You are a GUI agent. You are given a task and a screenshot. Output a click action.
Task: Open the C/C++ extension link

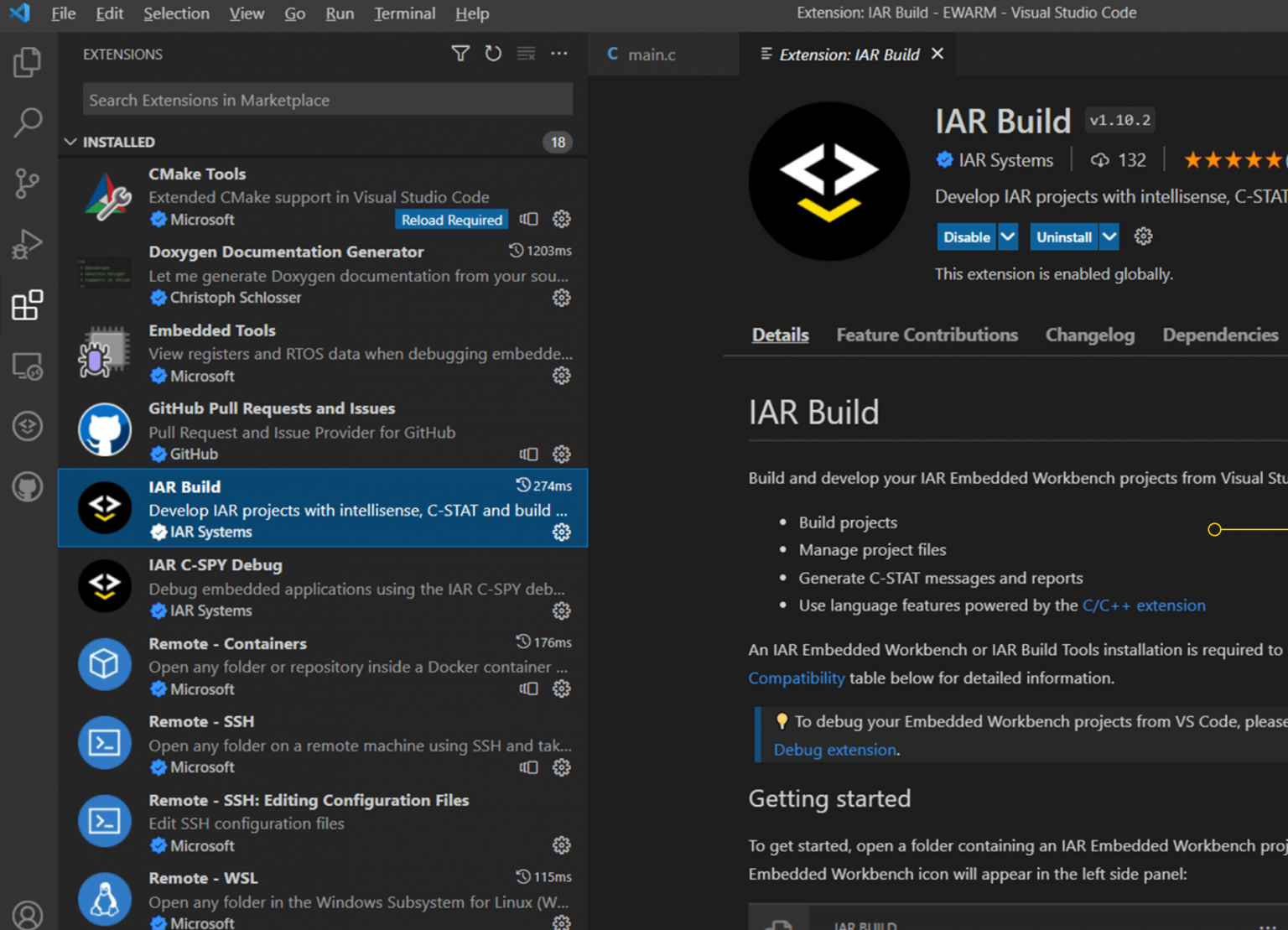(1144, 605)
